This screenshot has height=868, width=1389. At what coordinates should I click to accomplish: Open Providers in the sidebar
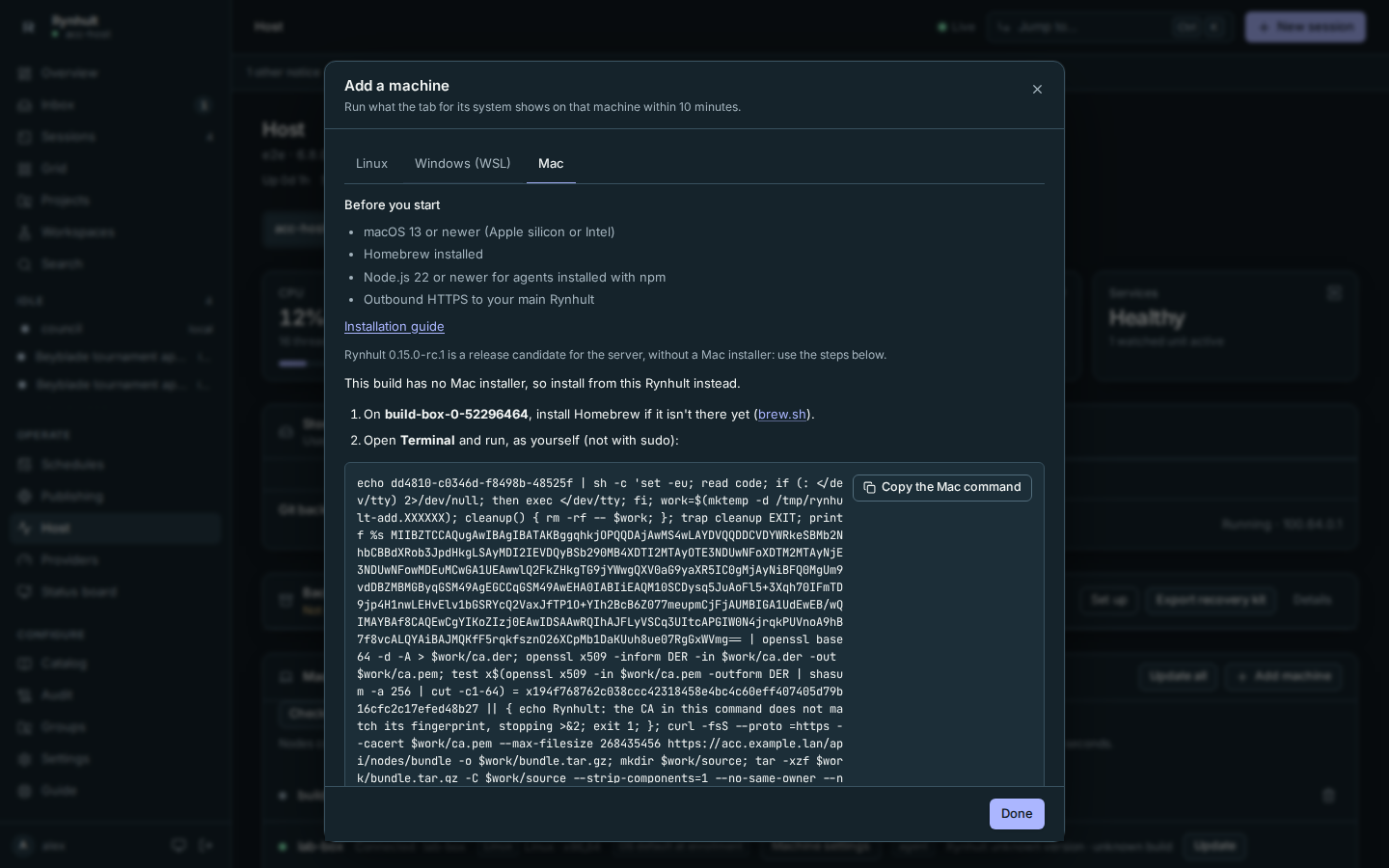pyautogui.click(x=116, y=560)
